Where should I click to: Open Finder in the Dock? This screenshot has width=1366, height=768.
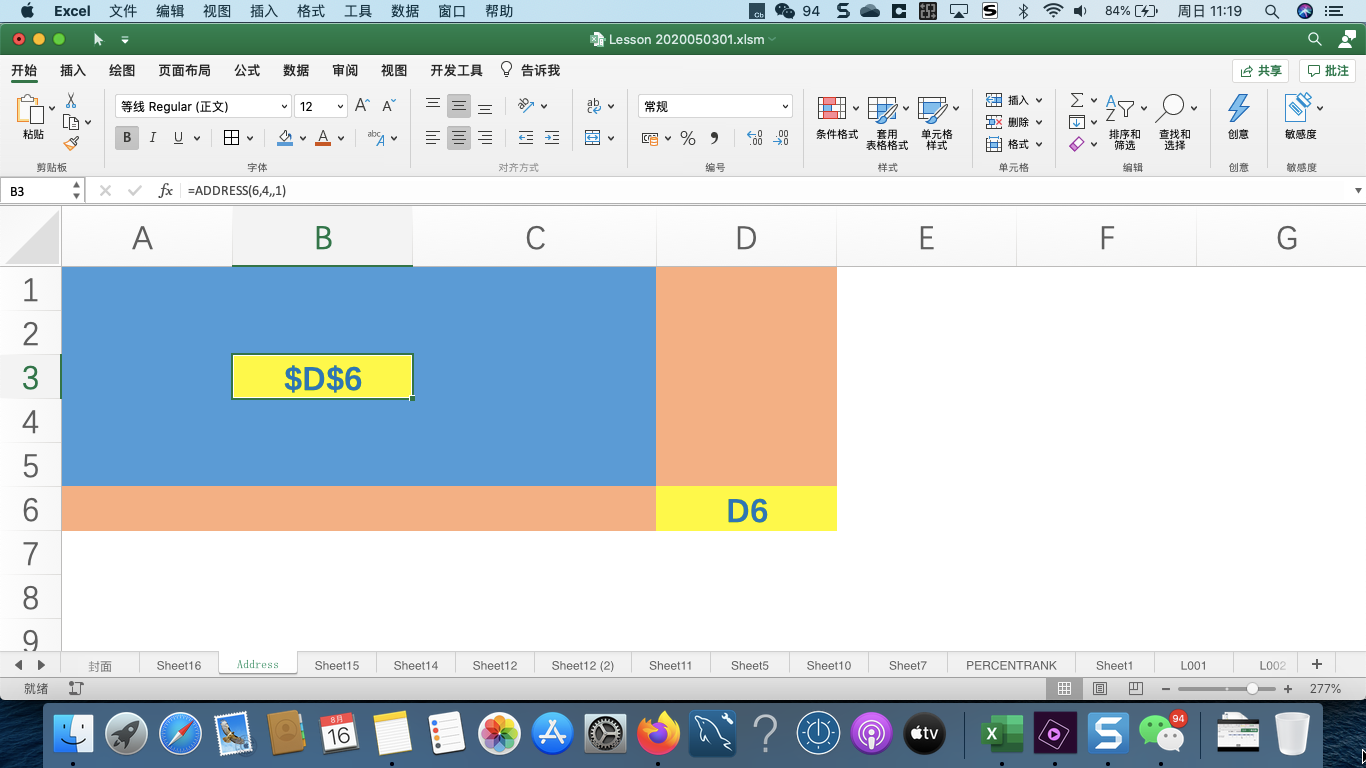click(73, 734)
